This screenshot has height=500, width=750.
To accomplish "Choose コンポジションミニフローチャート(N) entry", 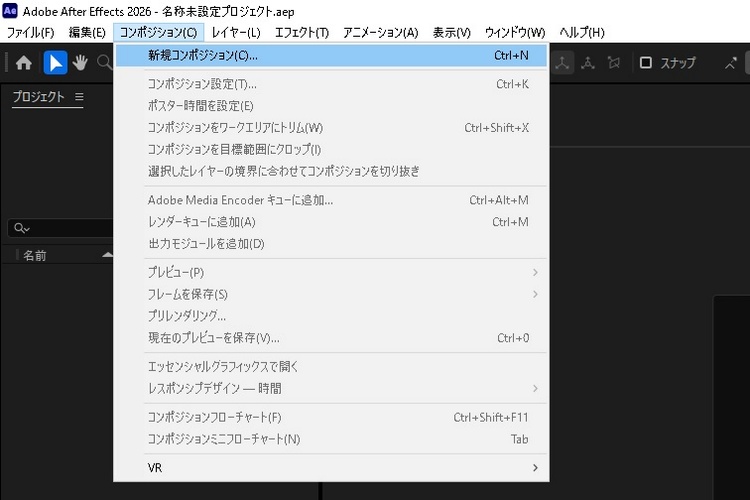I will (331, 439).
